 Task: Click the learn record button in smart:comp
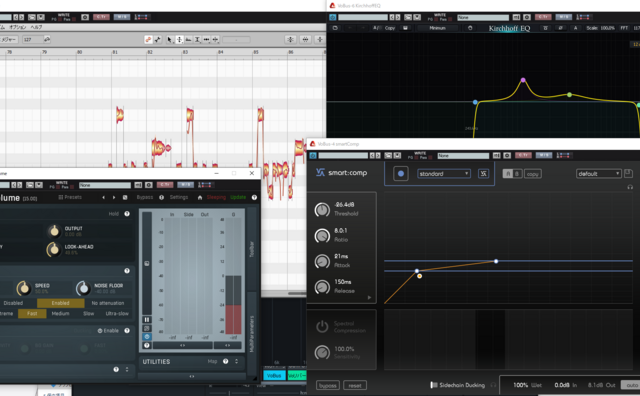pos(401,174)
